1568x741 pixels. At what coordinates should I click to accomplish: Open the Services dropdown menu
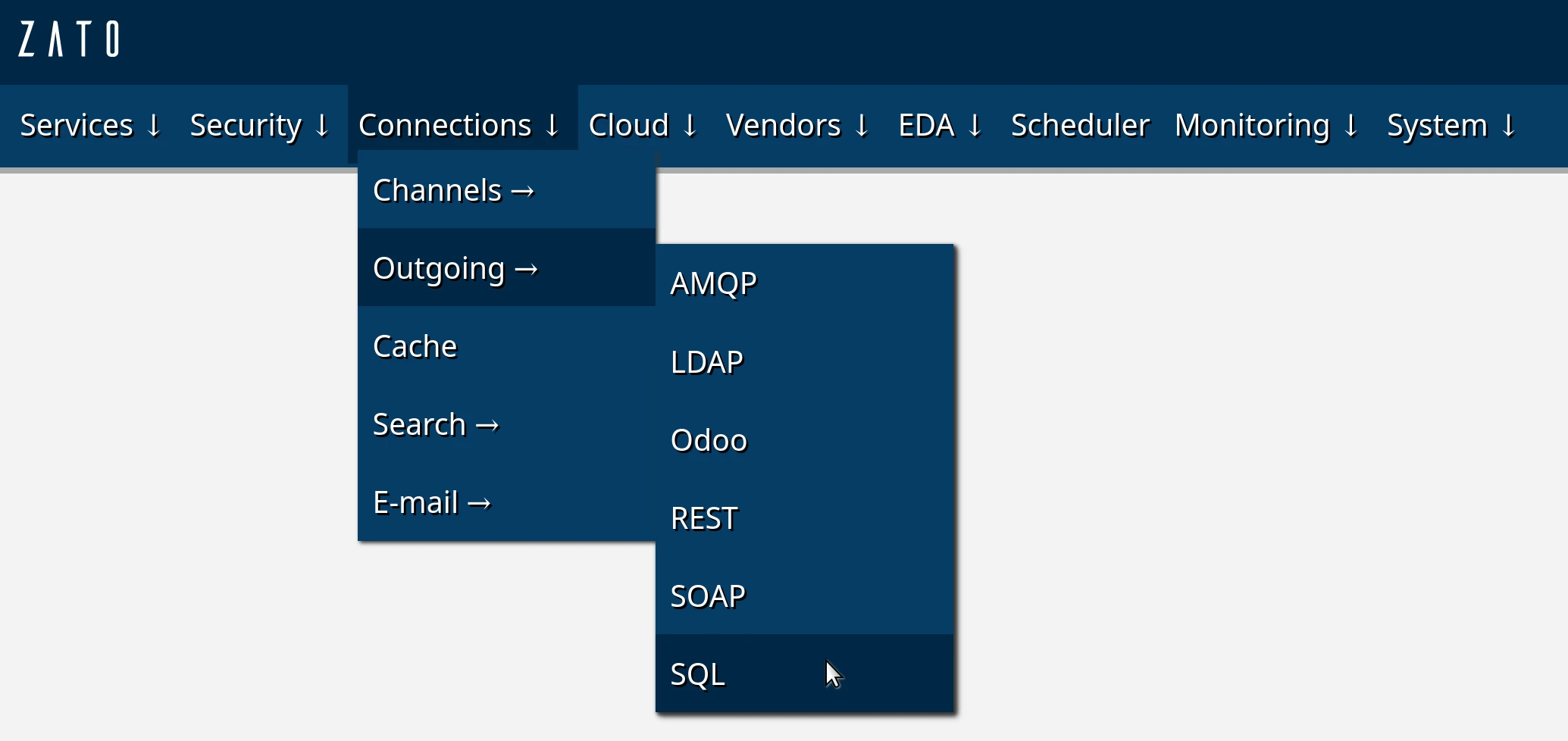pos(90,126)
